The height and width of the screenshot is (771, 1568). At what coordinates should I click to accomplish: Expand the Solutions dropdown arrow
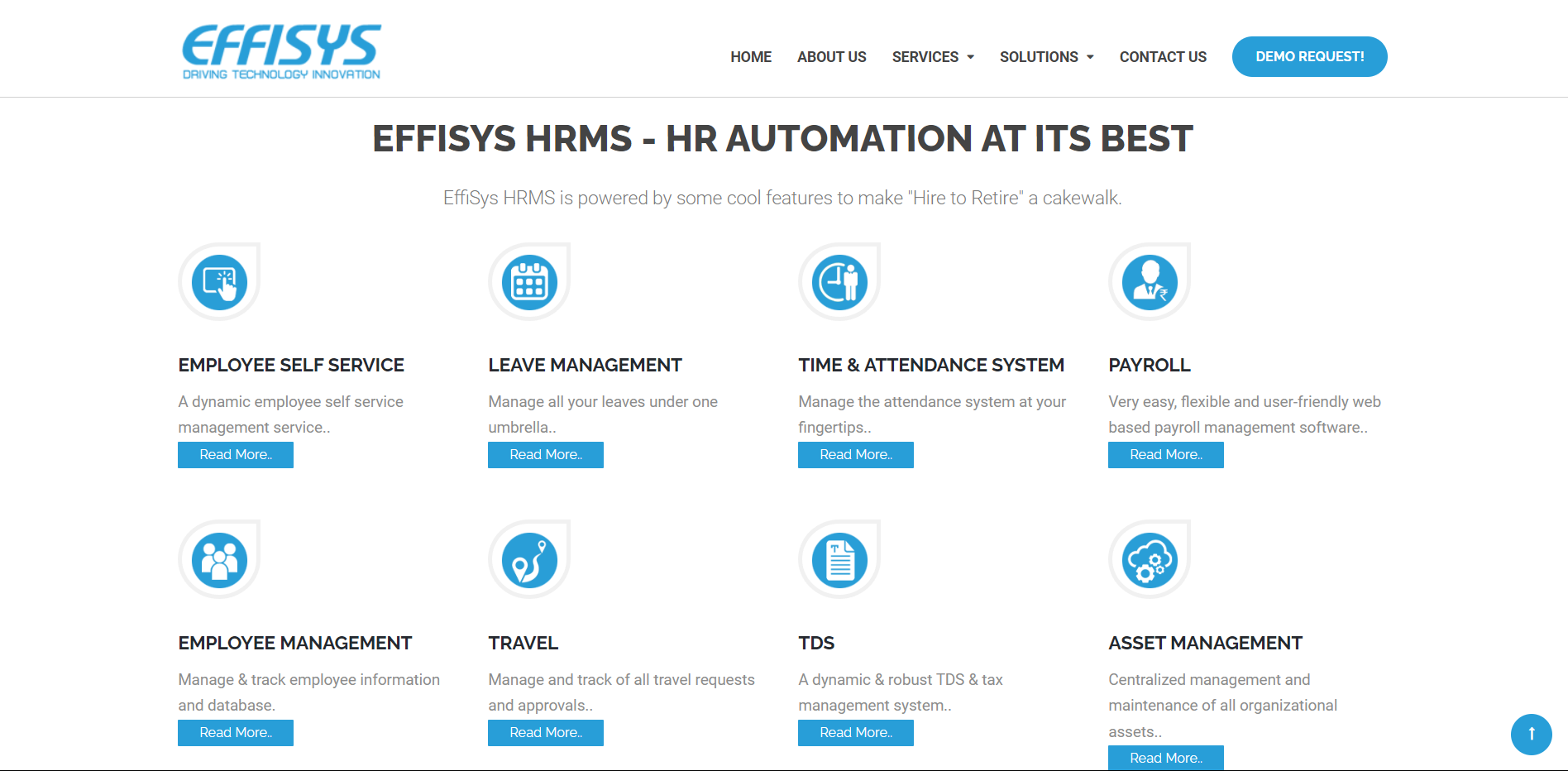coord(1090,57)
